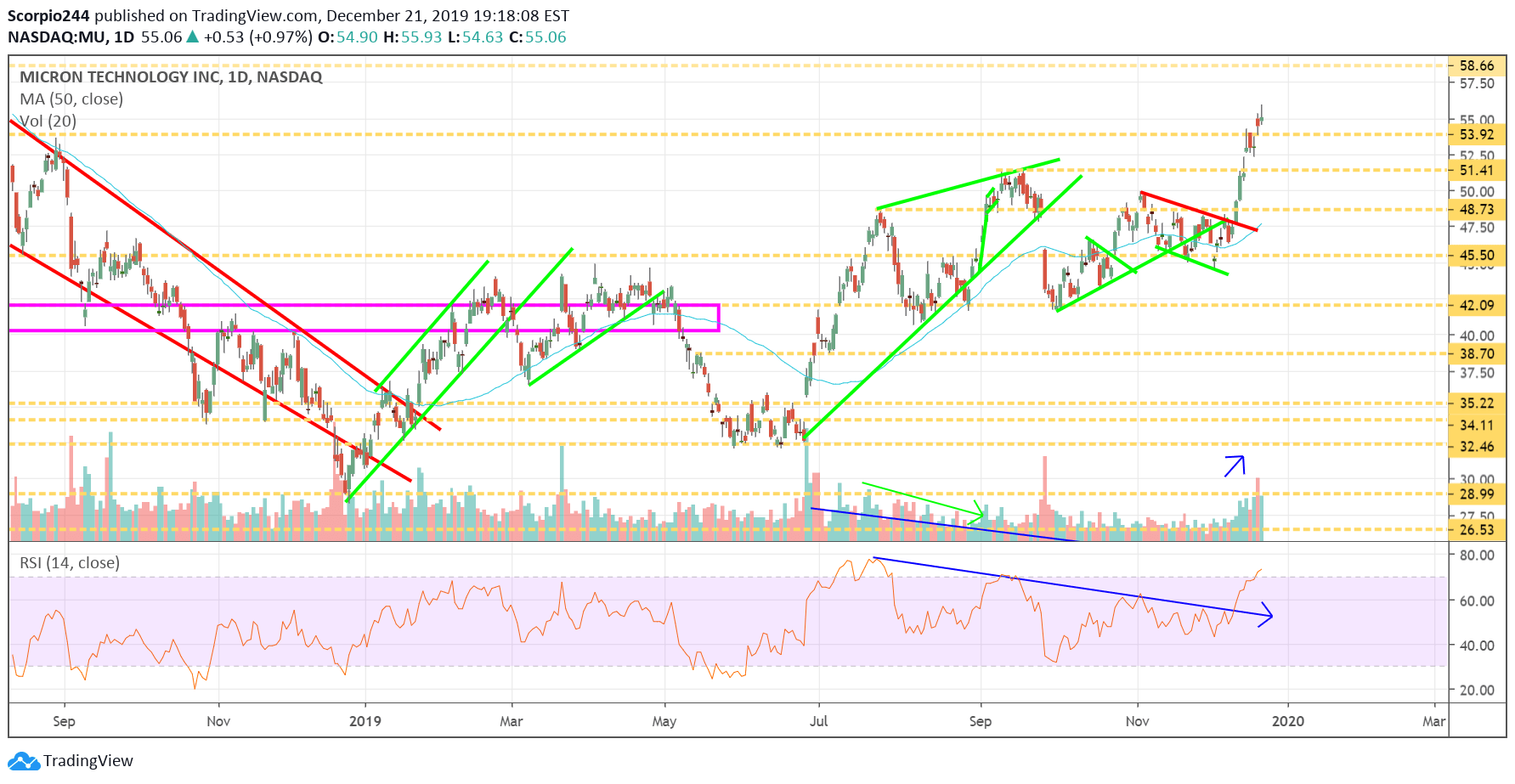
Task: Click the RSI 40.00 axis value
Action: pos(1477,646)
